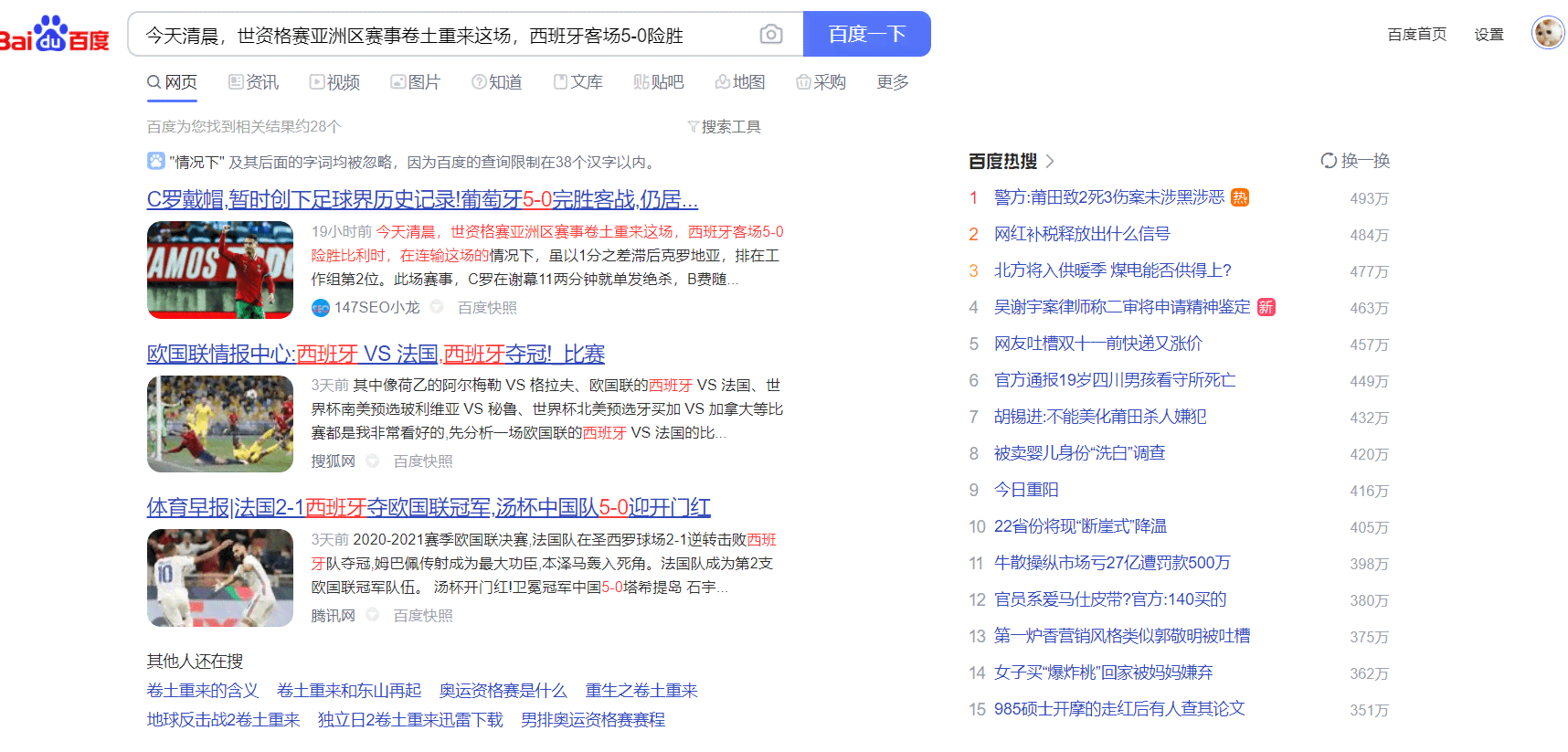Click the Ronaldo result thumbnail
Screen dimensions: 1568x752
(220, 270)
